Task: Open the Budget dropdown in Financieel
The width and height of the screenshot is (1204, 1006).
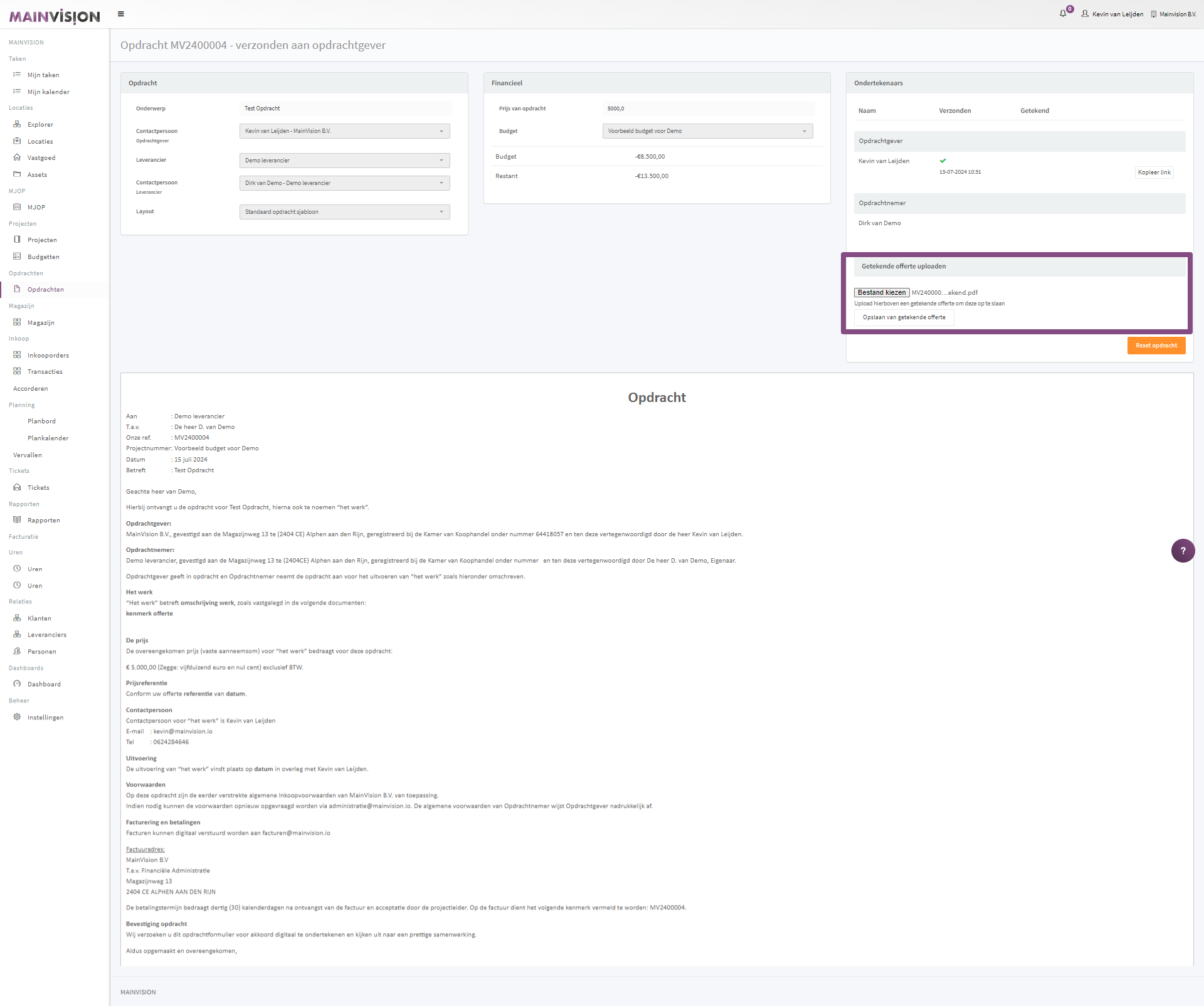Action: pyautogui.click(x=707, y=131)
